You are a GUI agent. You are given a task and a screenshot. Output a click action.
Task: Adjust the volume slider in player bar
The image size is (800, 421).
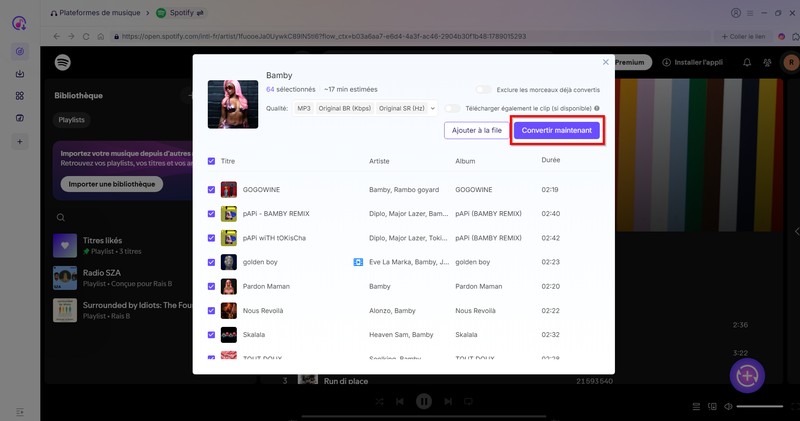click(760, 406)
